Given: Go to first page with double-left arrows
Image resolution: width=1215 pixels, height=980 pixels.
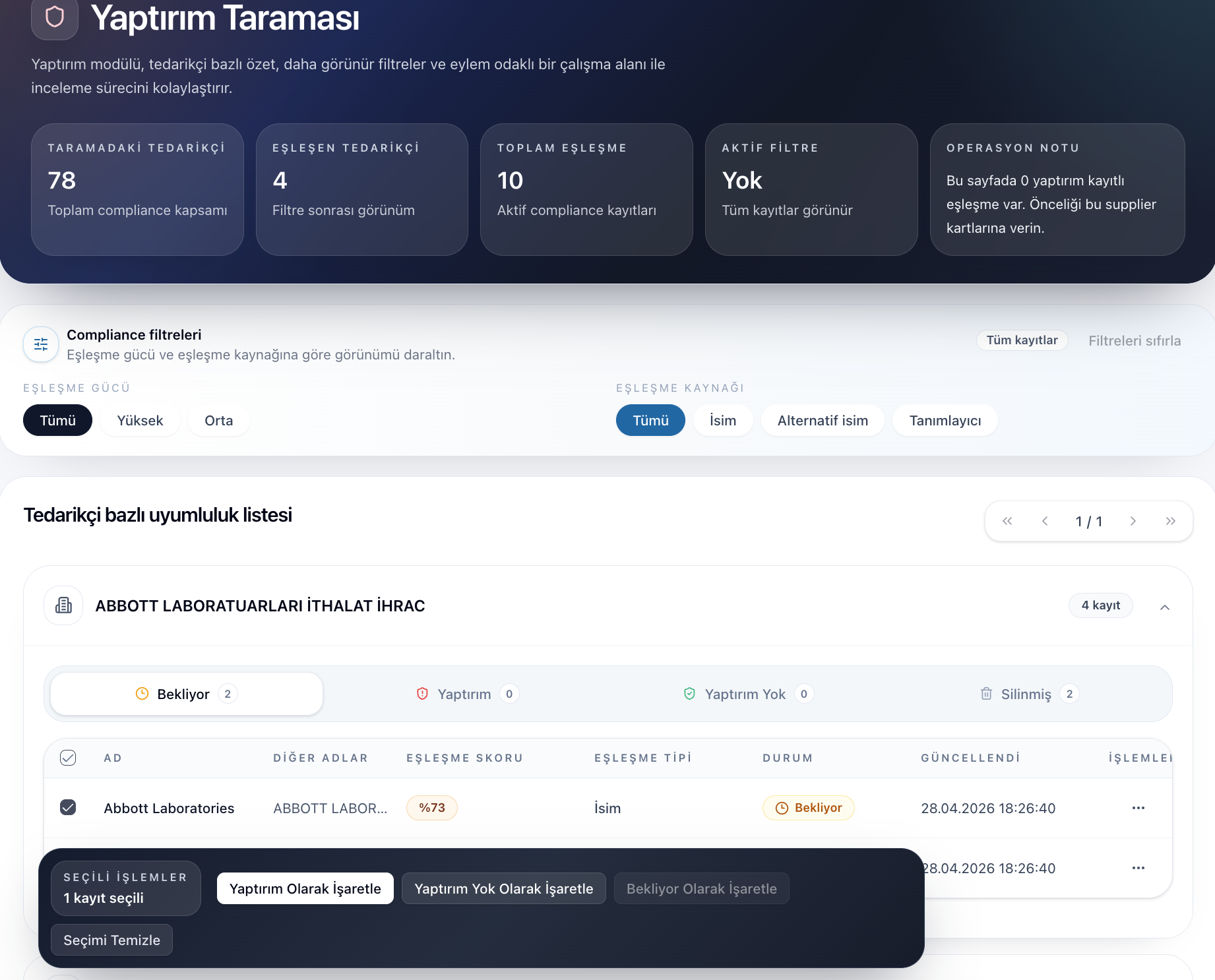Looking at the screenshot, I should click(x=1007, y=521).
